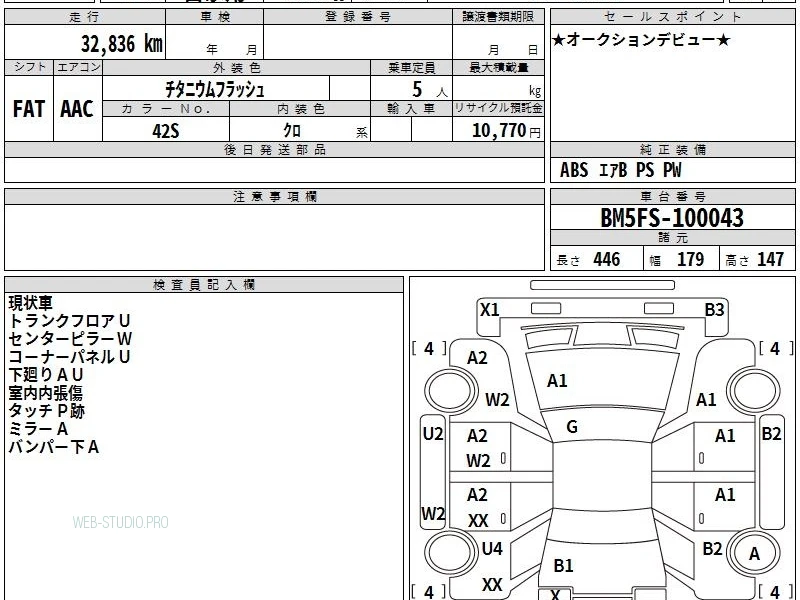800x600 pixels.
Task: Select the interior color クロ
Action: click(x=292, y=130)
